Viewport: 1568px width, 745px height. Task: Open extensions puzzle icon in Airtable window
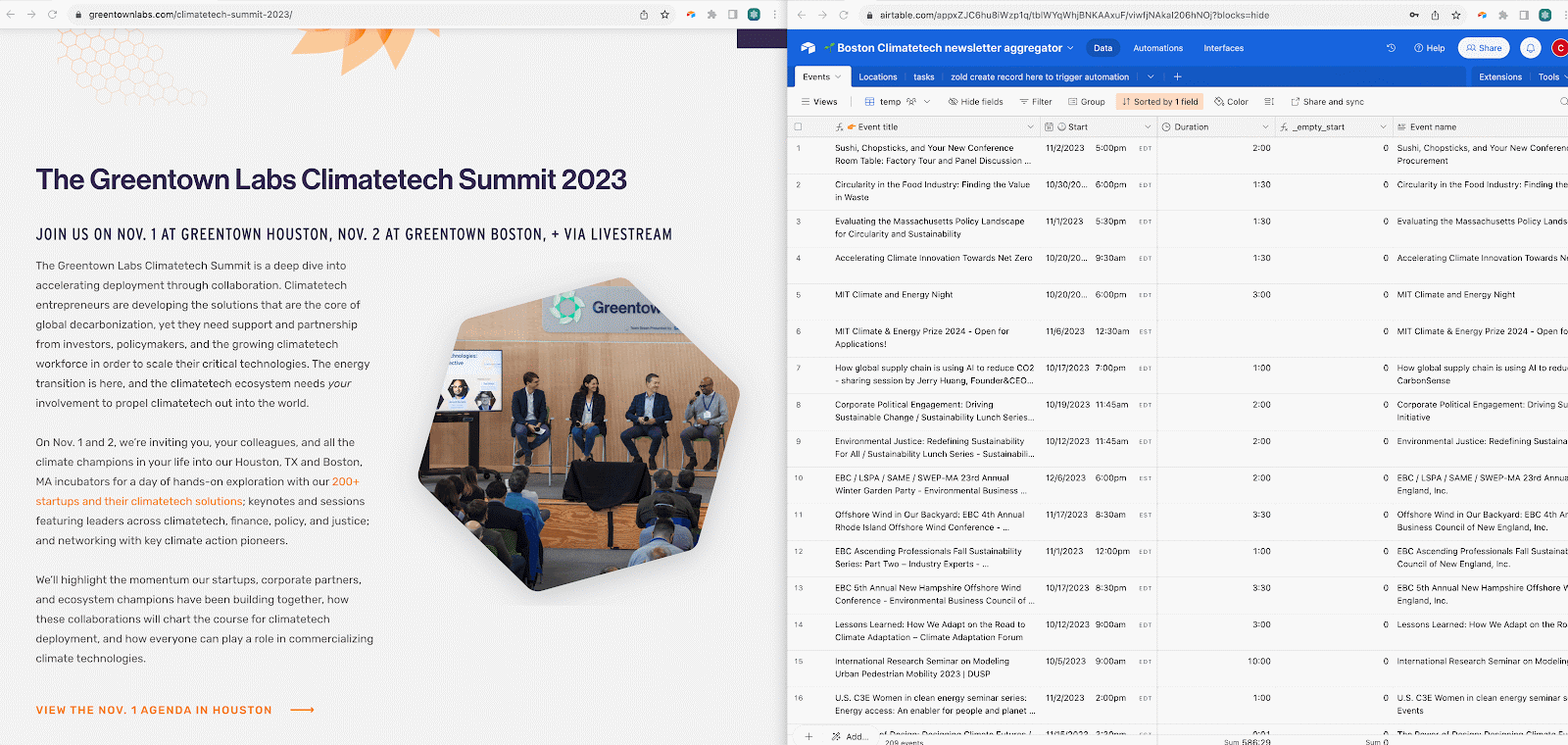click(1502, 15)
